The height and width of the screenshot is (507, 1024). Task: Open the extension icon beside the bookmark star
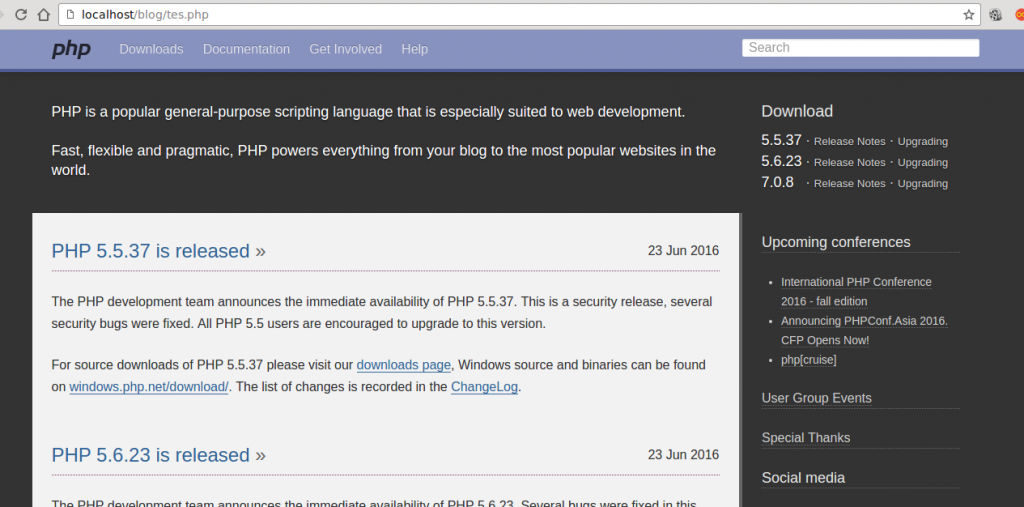995,15
